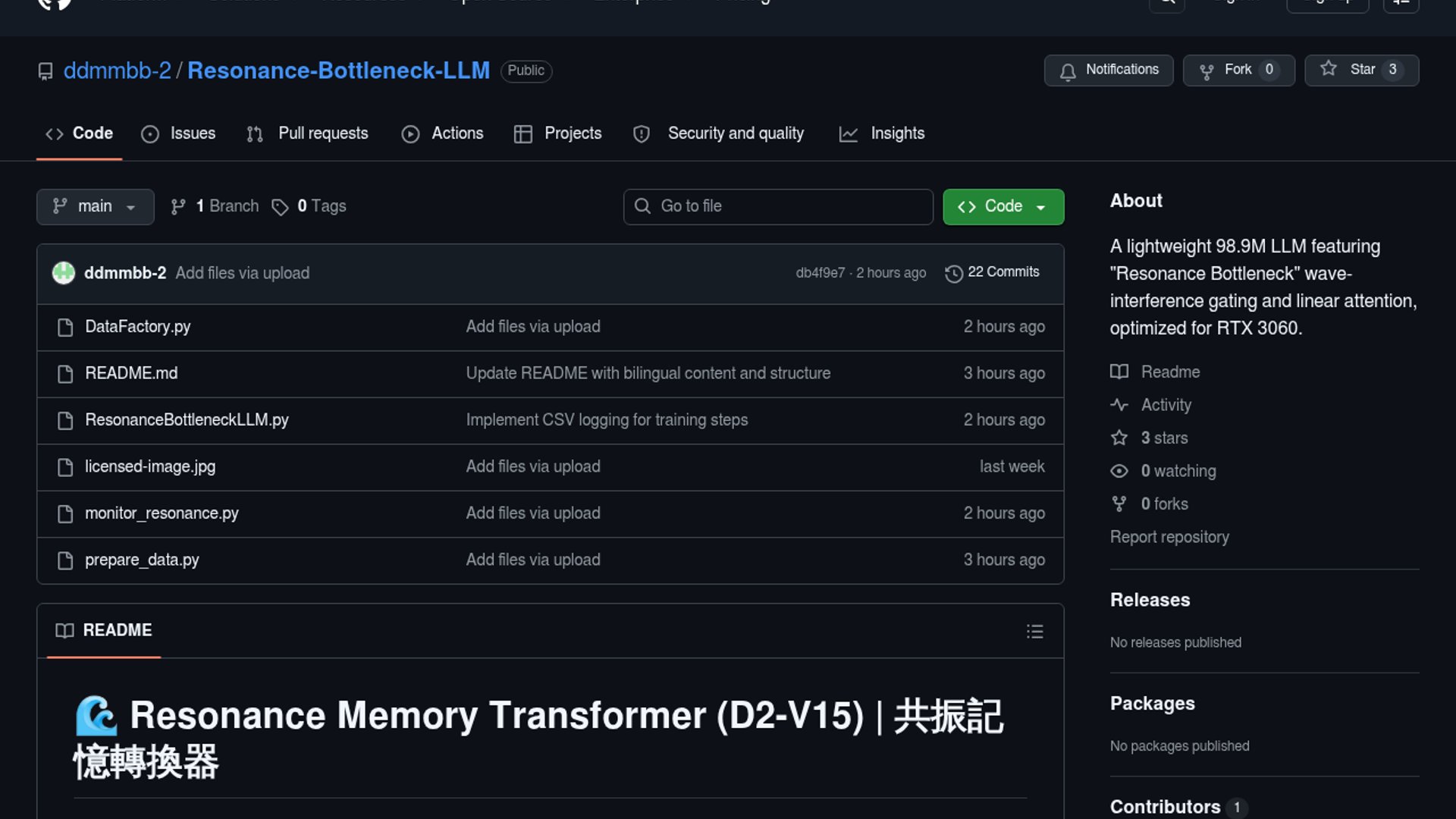Click the Tags label icon
The height and width of the screenshot is (819, 1456).
280,207
